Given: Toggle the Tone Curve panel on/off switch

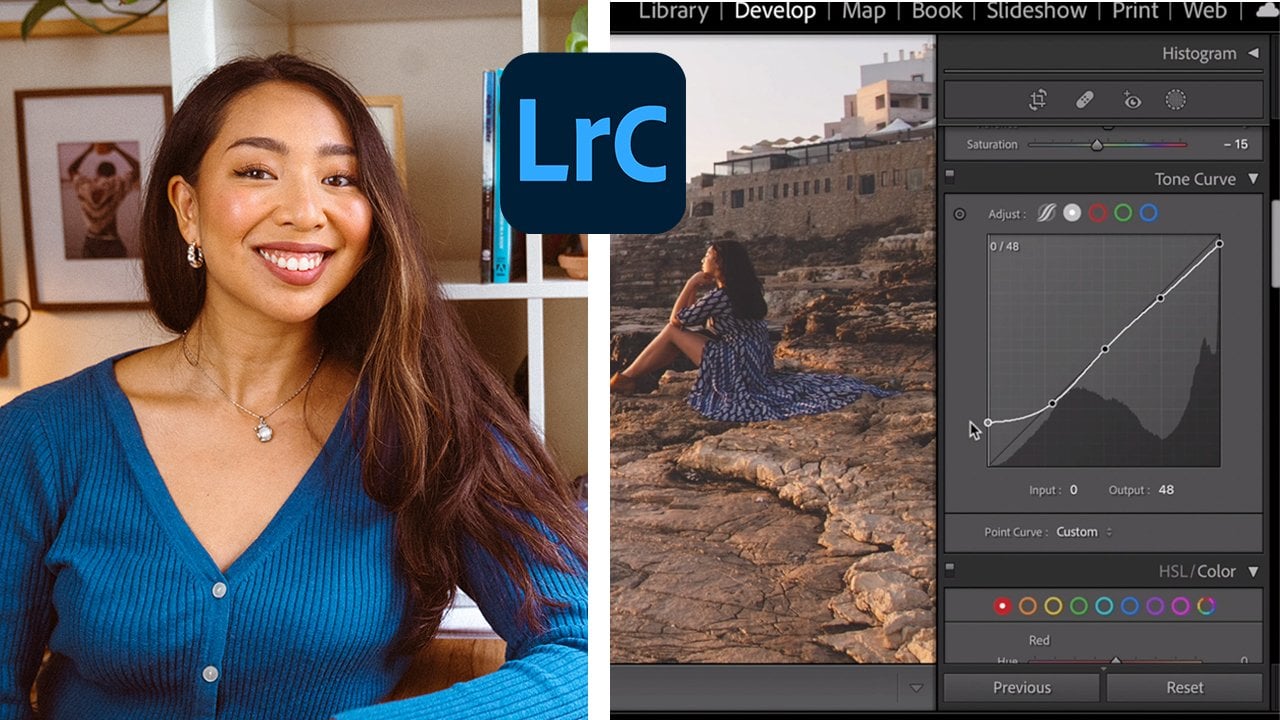Looking at the screenshot, I should (x=950, y=177).
